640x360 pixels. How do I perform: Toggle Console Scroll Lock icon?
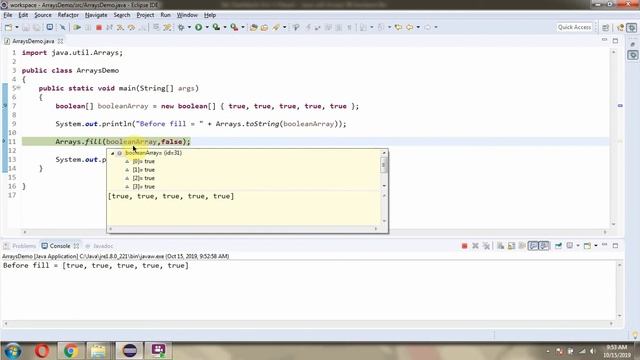tap(511, 246)
